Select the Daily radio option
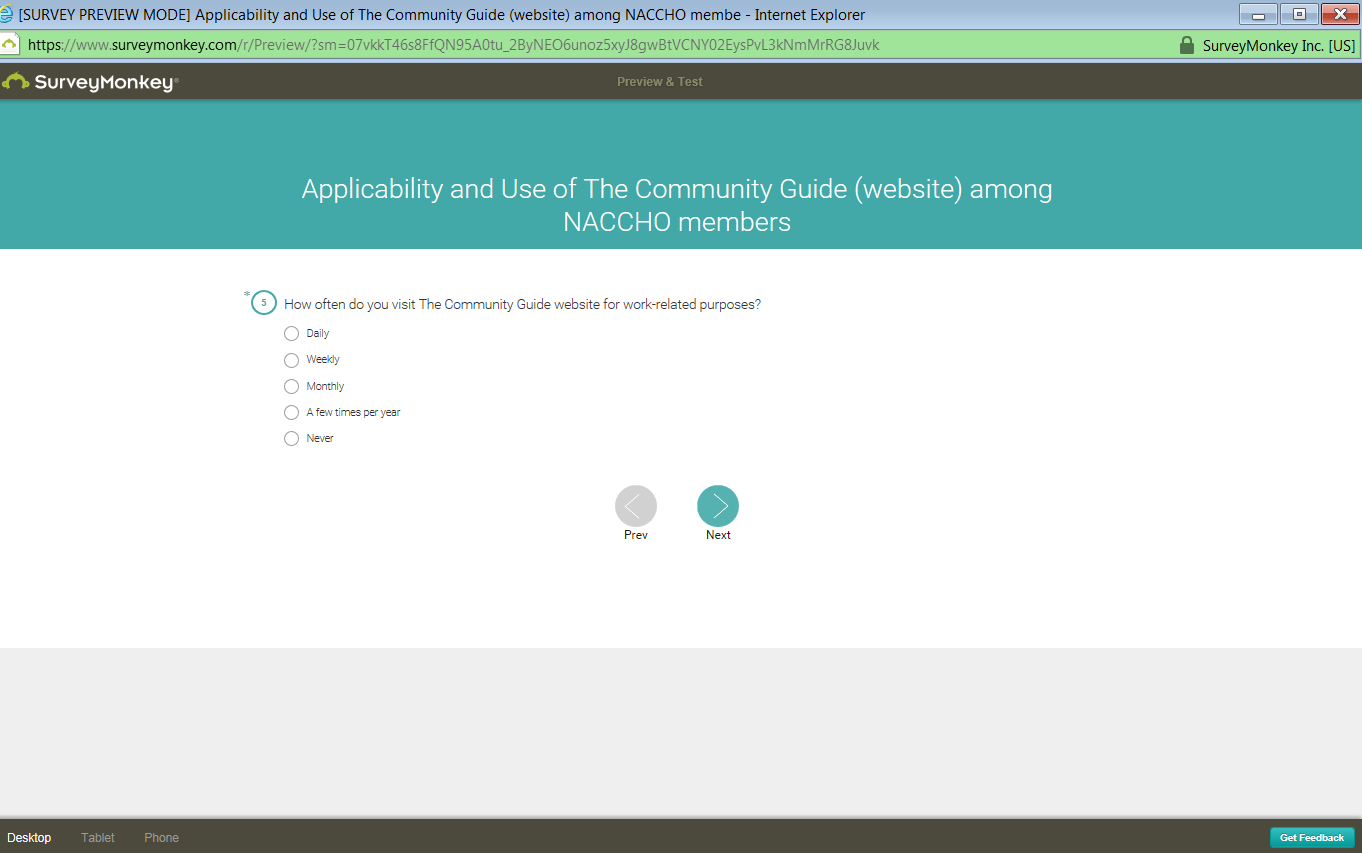 click(x=292, y=333)
